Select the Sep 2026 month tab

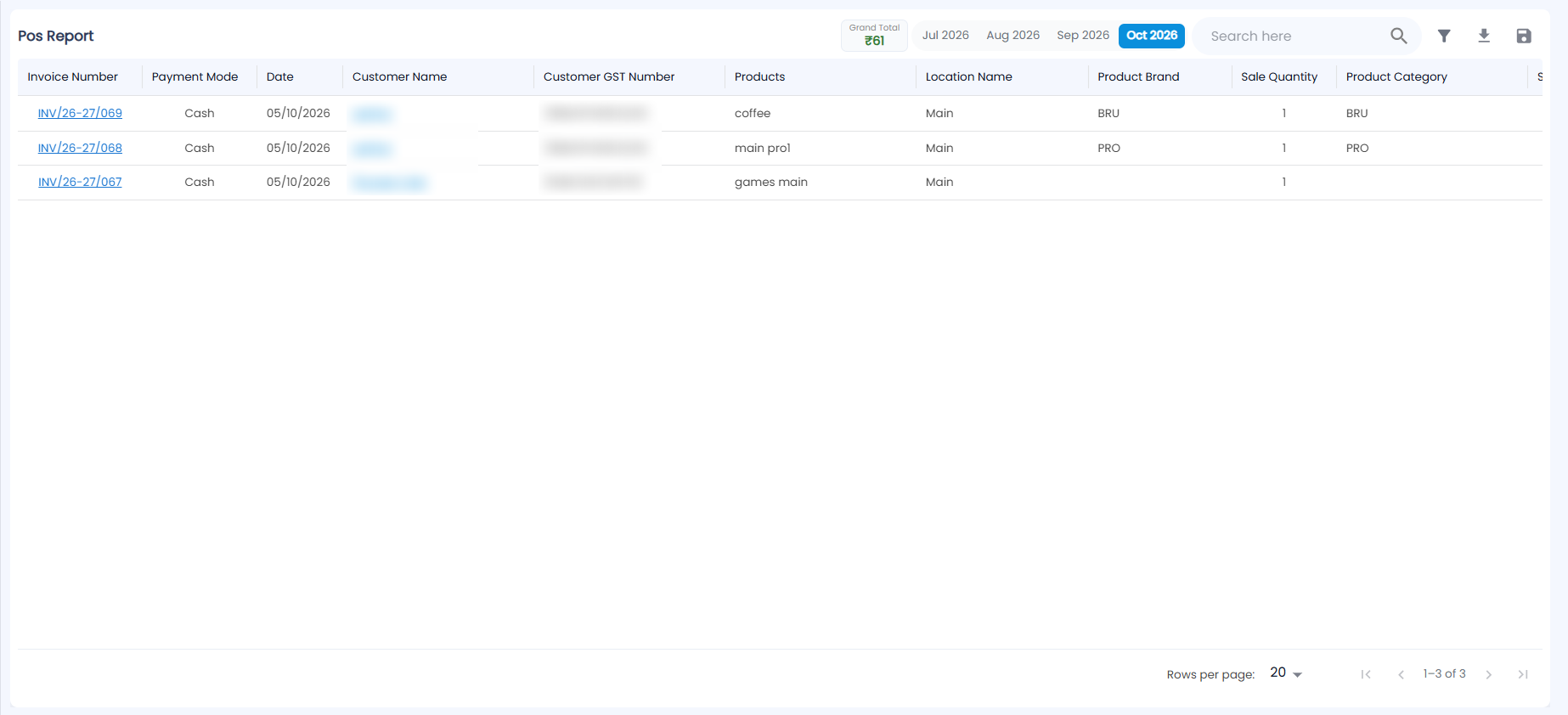(1083, 36)
